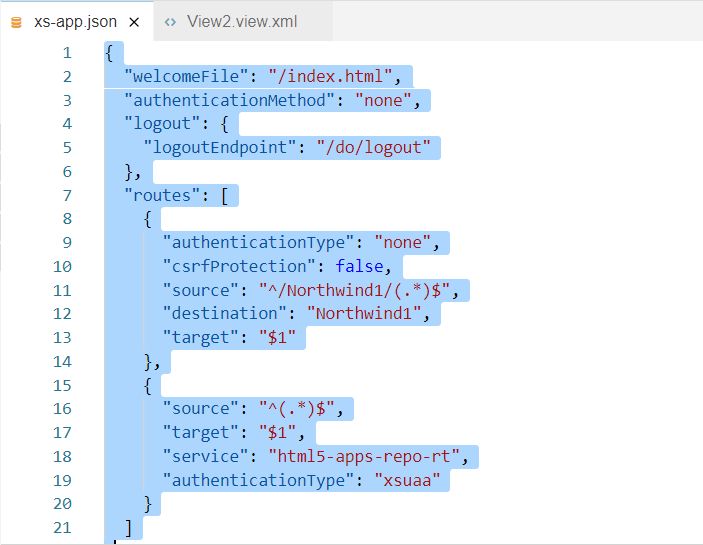Click "$1" value on line 17
This screenshot has width=703, height=545.
click(278, 433)
